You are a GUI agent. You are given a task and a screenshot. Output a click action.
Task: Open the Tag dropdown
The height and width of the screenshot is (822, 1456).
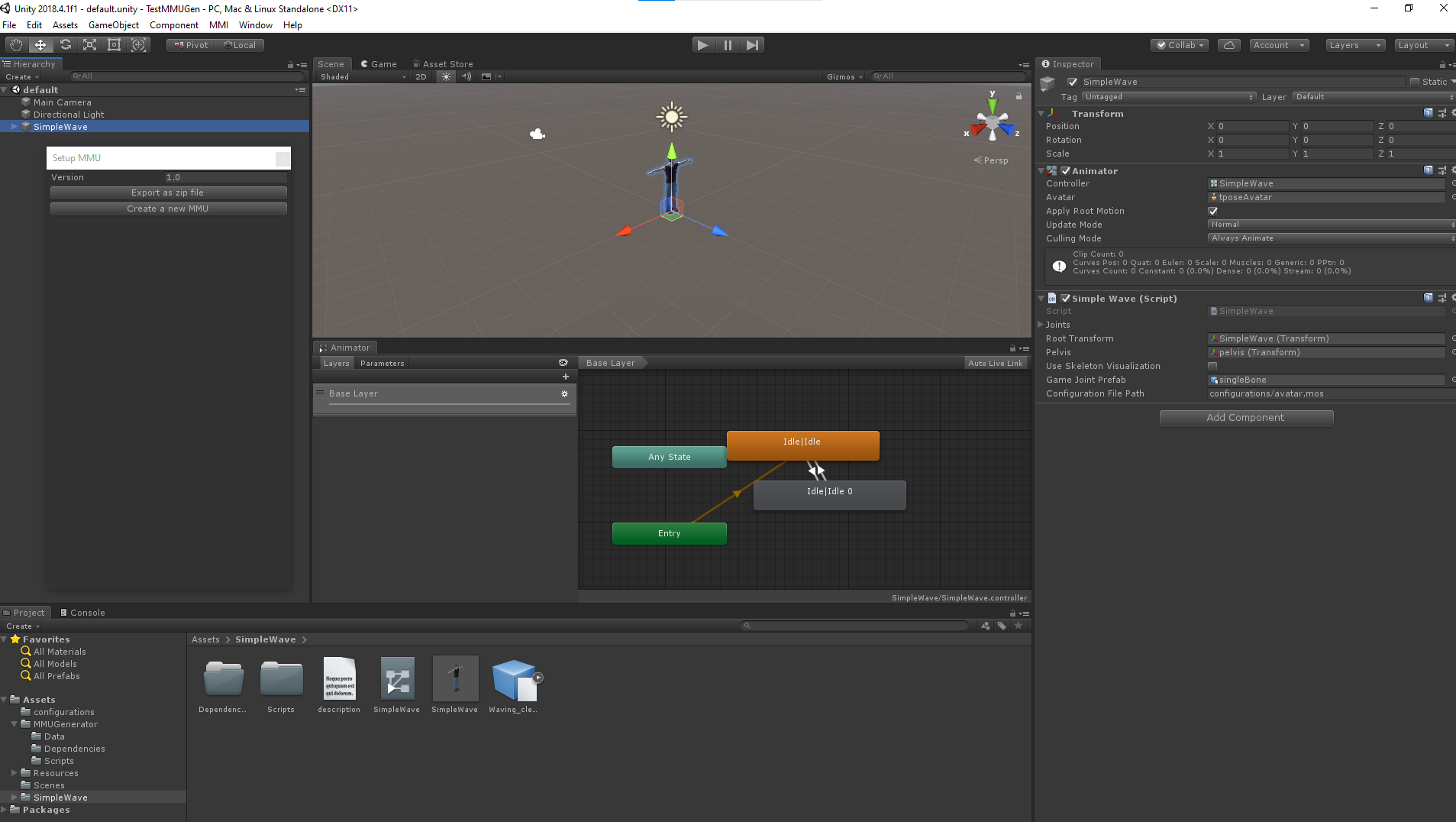1169,97
